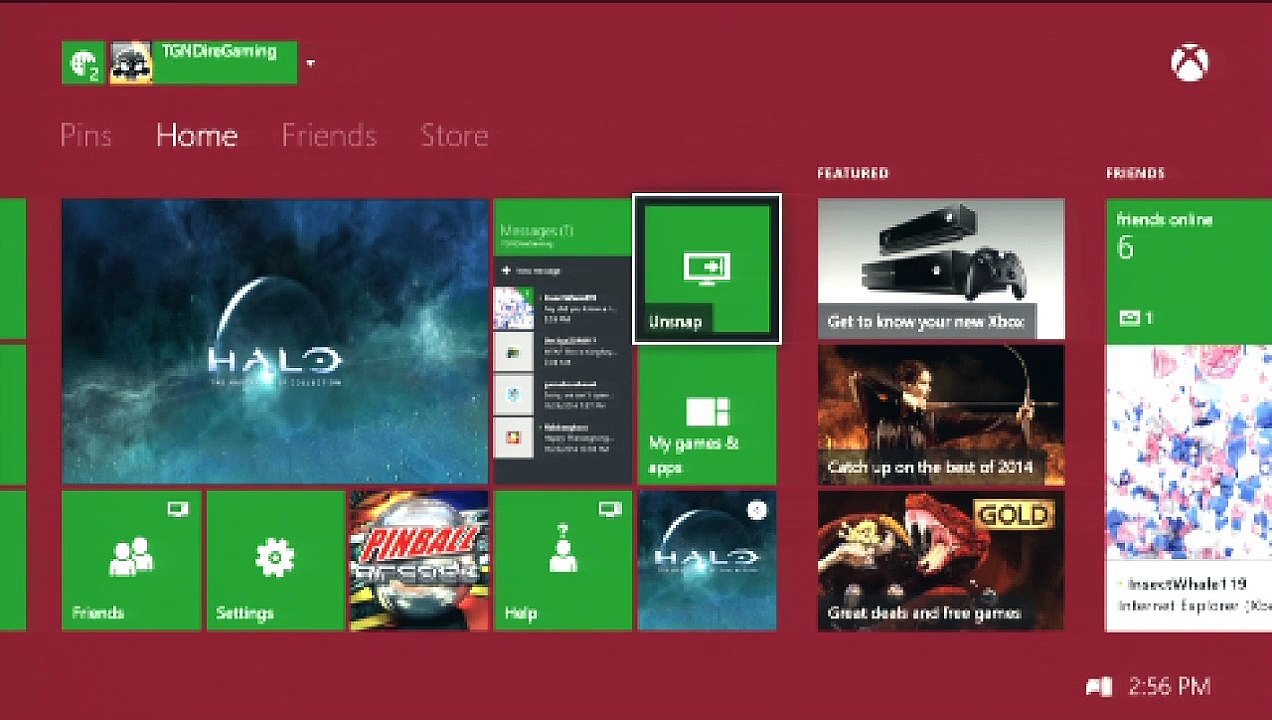Open the Help tile person icon
Viewport: 1272px width, 720px height.
pos(563,549)
